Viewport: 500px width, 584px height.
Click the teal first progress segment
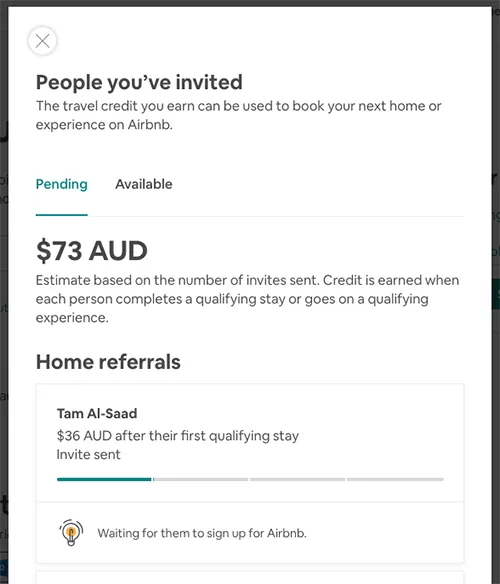pos(104,479)
